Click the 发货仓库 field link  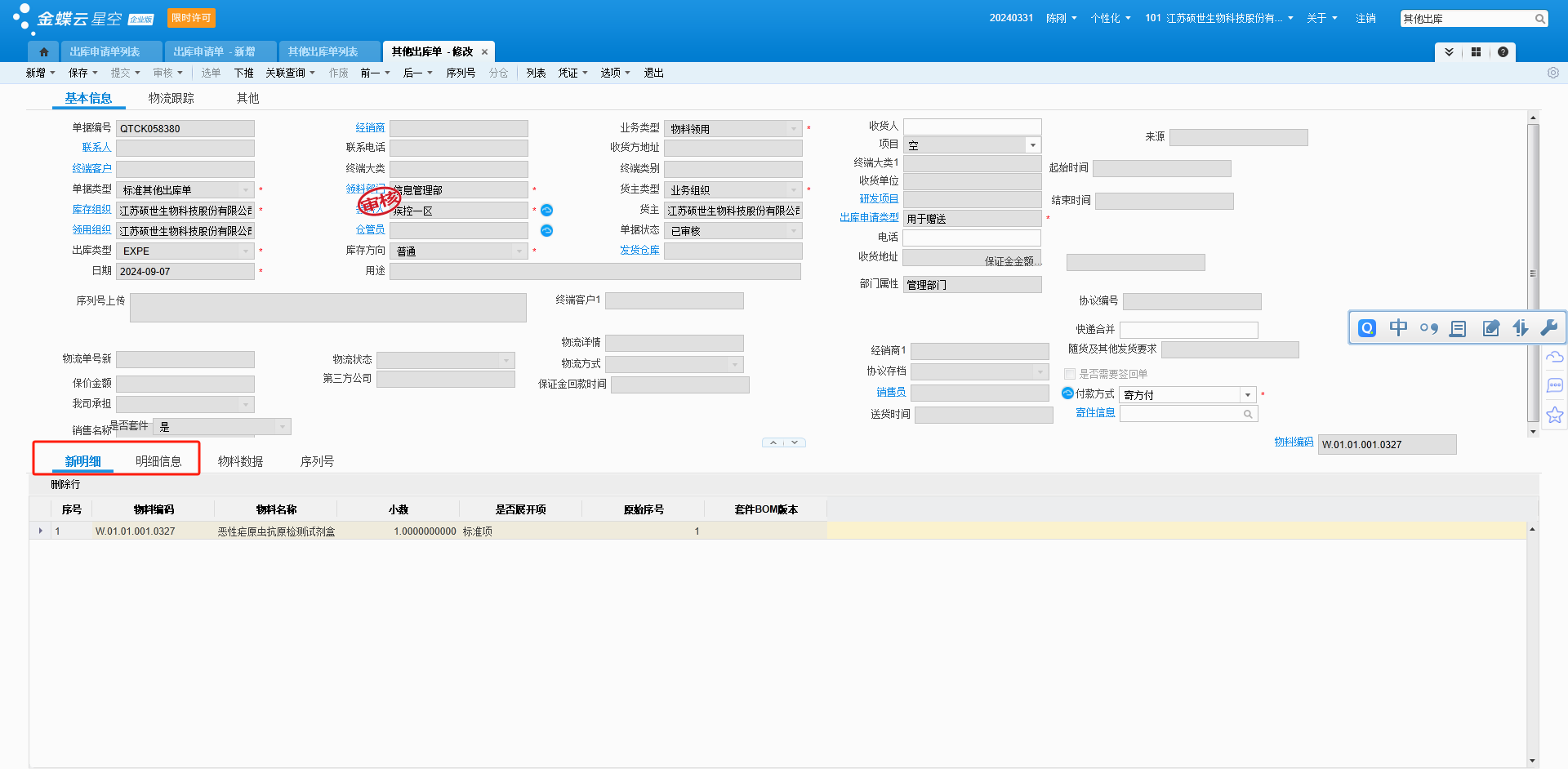(x=639, y=250)
